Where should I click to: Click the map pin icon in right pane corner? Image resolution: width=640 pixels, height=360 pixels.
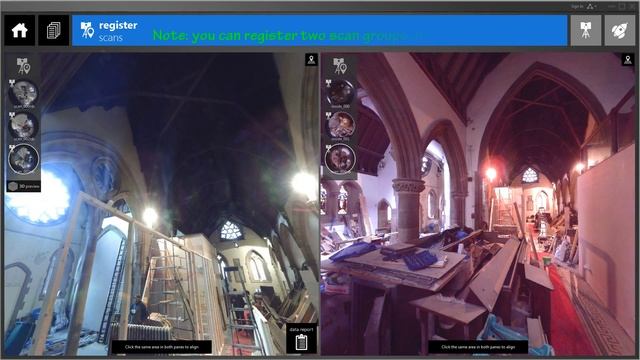point(628,60)
